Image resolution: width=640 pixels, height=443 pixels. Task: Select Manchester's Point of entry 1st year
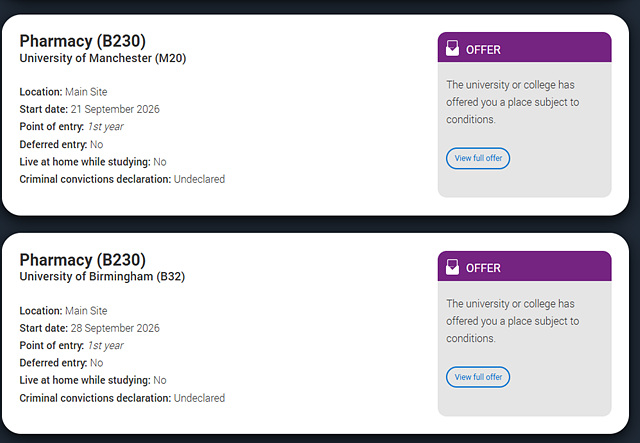[104, 127]
